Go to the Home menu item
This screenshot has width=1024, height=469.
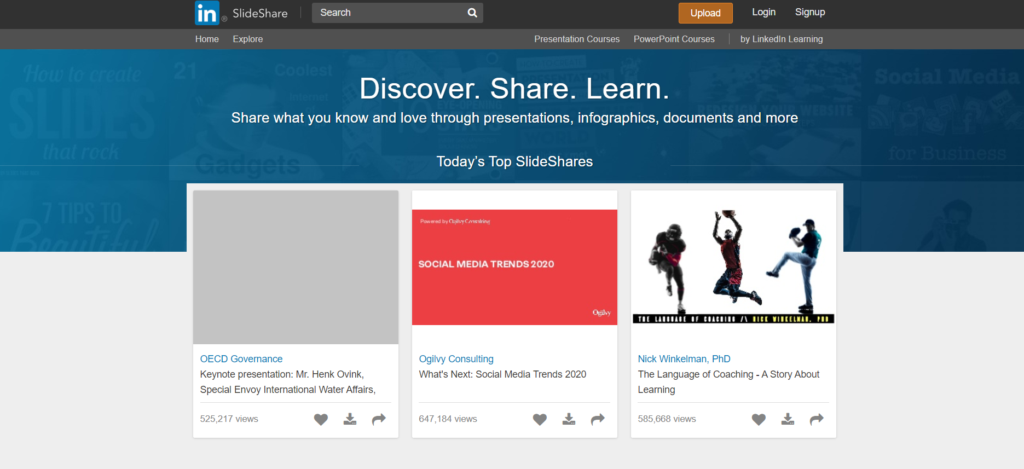(x=207, y=39)
